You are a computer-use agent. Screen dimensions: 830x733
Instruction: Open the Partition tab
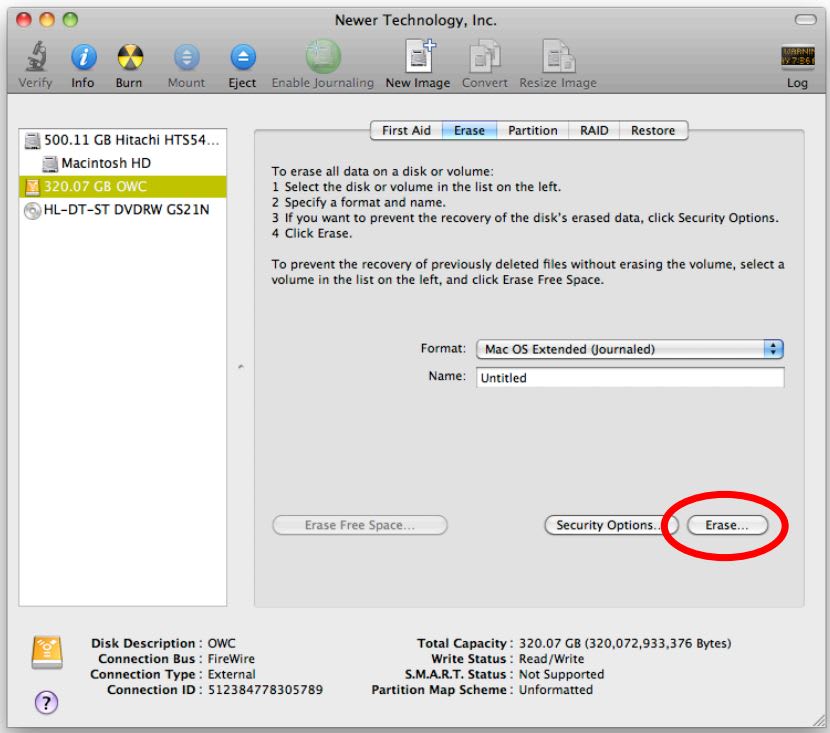(533, 130)
